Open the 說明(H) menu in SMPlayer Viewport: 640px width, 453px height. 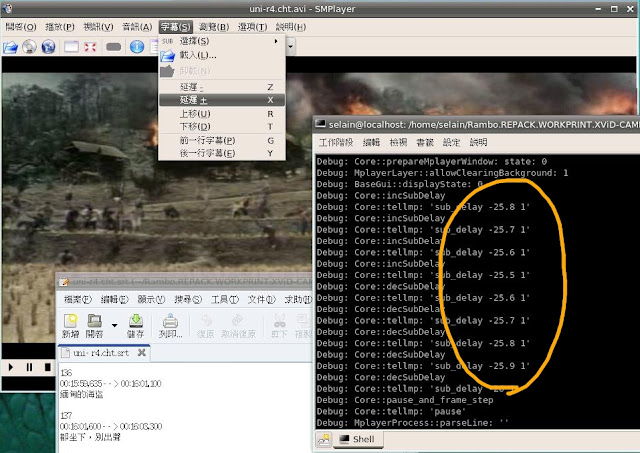pos(291,27)
